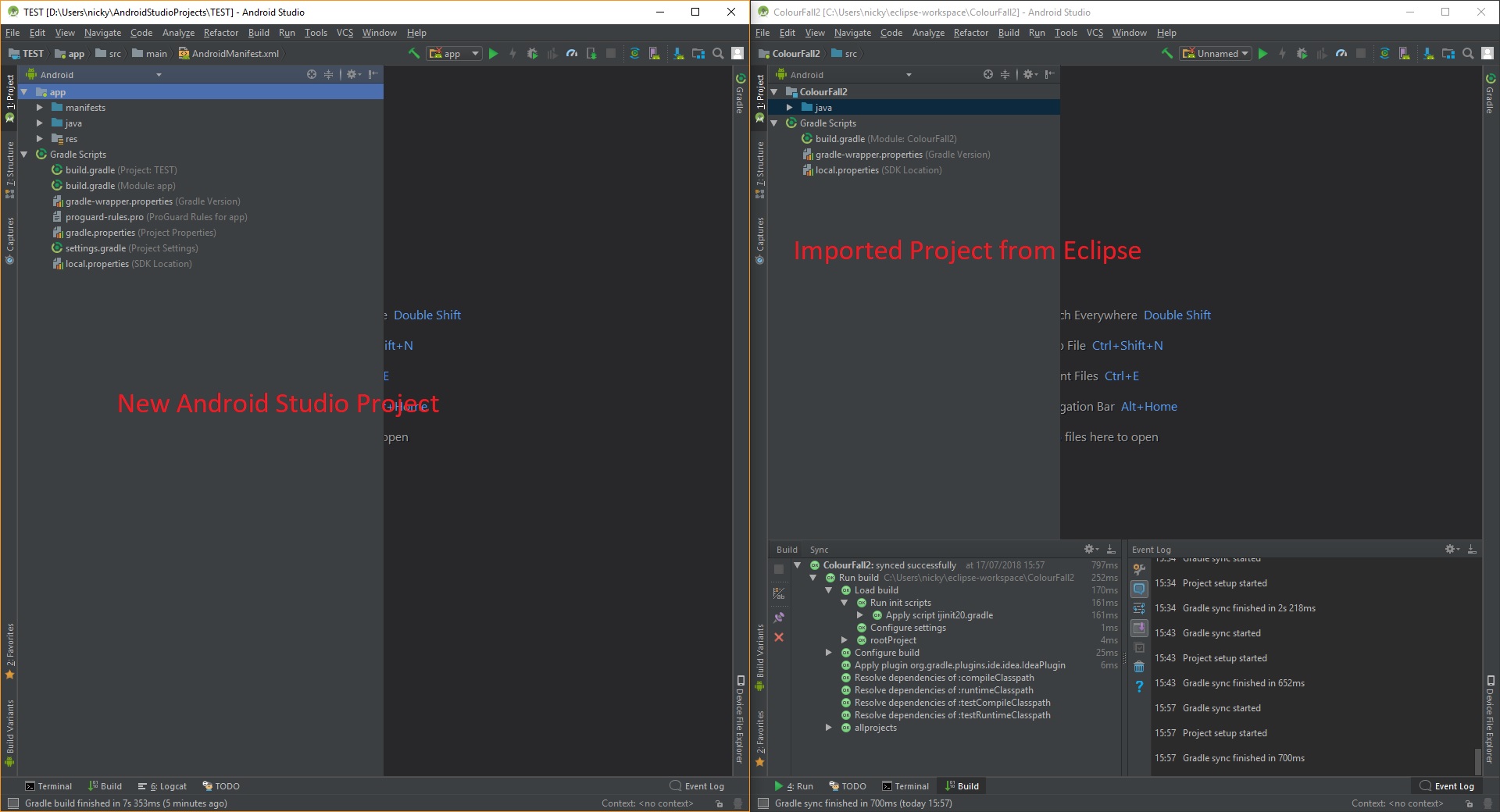Attach debugger to process in TEST window
Image resolution: width=1500 pixels, height=812 pixels.
[x=591, y=53]
